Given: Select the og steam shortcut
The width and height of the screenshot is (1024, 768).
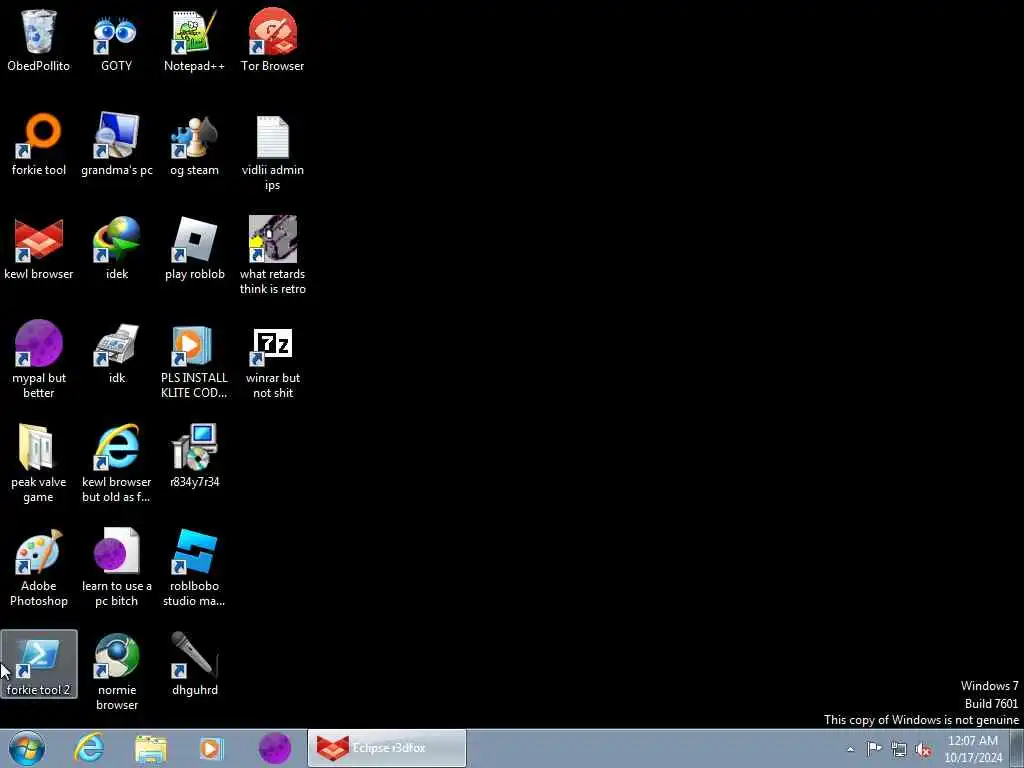Looking at the screenshot, I should point(194,145).
